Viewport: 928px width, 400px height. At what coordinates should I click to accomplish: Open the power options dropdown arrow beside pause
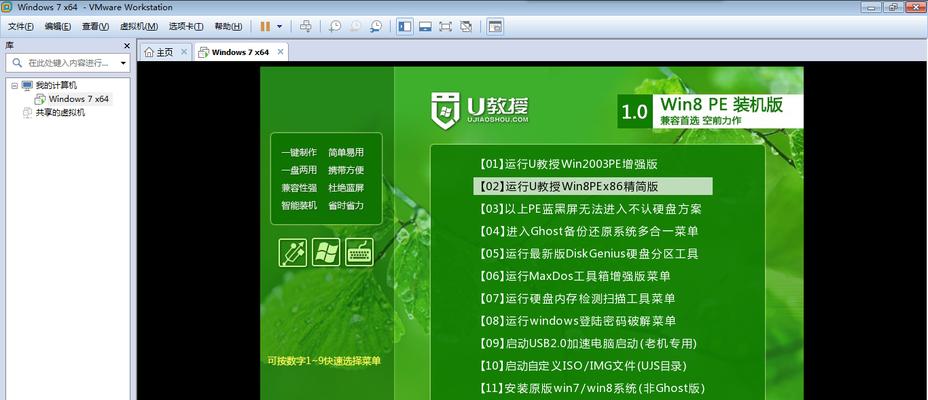pos(279,27)
